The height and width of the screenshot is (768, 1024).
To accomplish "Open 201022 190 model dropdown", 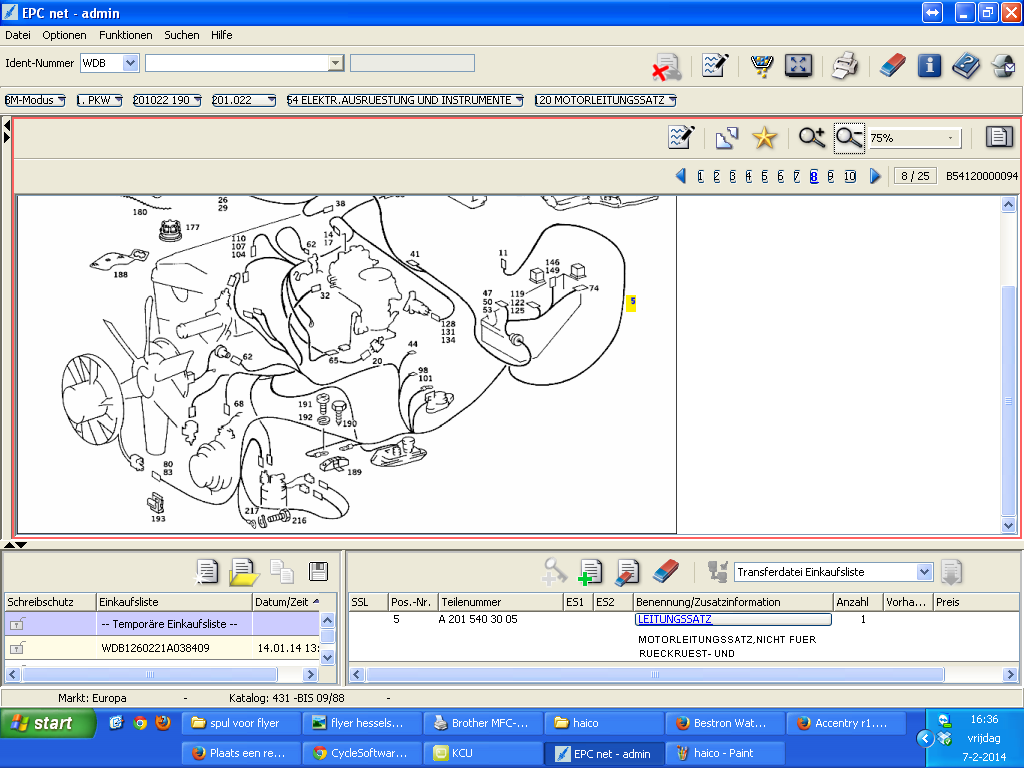I will pyautogui.click(x=167, y=100).
